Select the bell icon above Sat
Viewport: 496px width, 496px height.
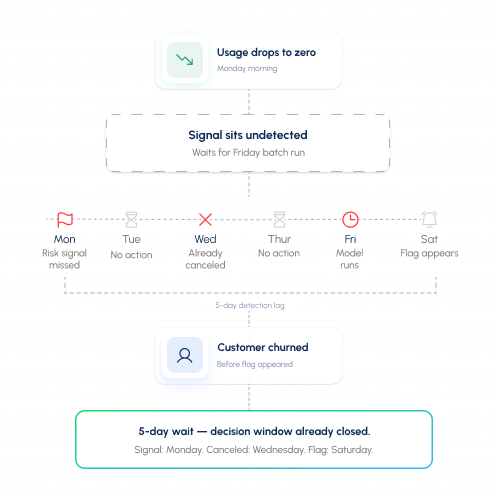[429, 219]
